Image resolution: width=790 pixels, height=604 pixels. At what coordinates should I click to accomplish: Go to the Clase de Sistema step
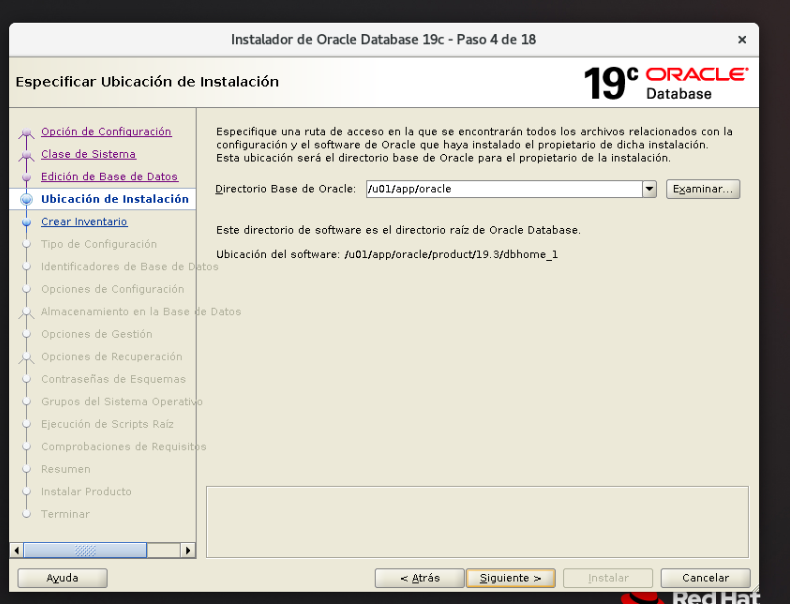tap(88, 154)
